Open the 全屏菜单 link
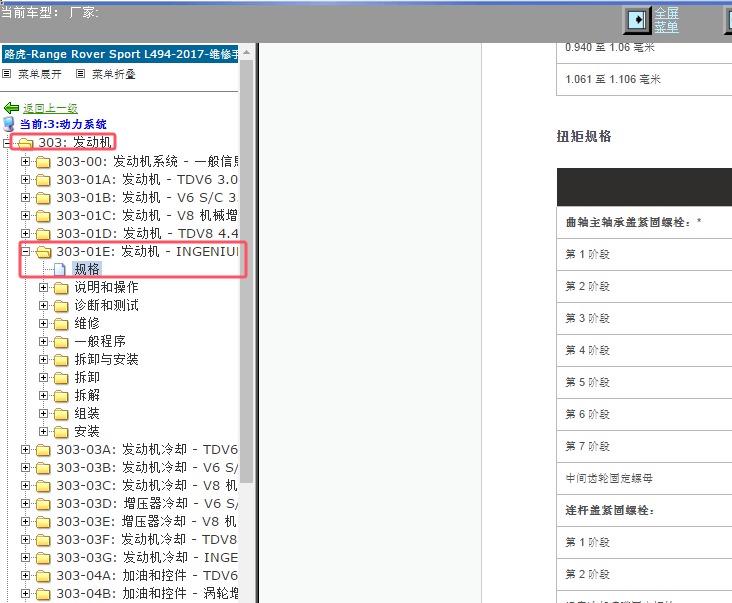732x603 pixels. pos(666,20)
